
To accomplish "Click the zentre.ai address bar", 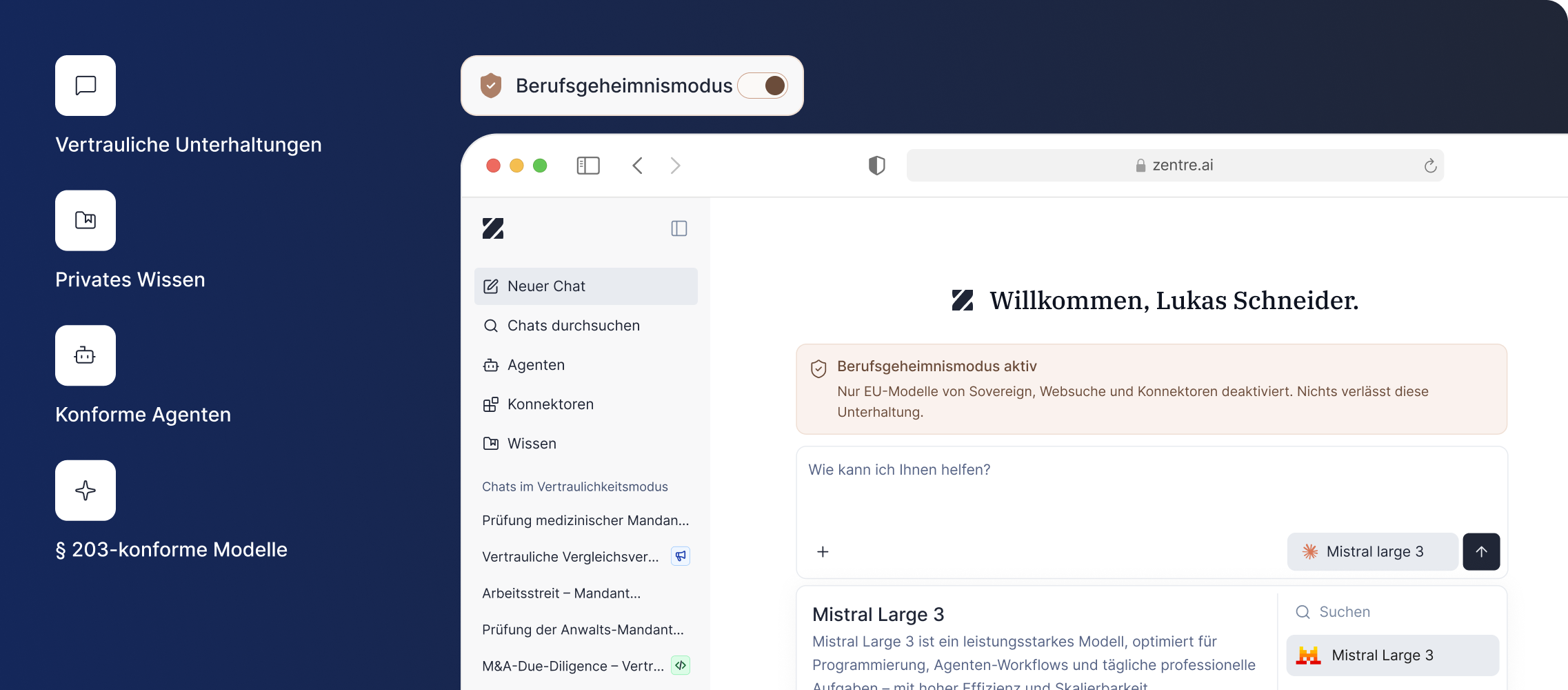I will (1175, 166).
